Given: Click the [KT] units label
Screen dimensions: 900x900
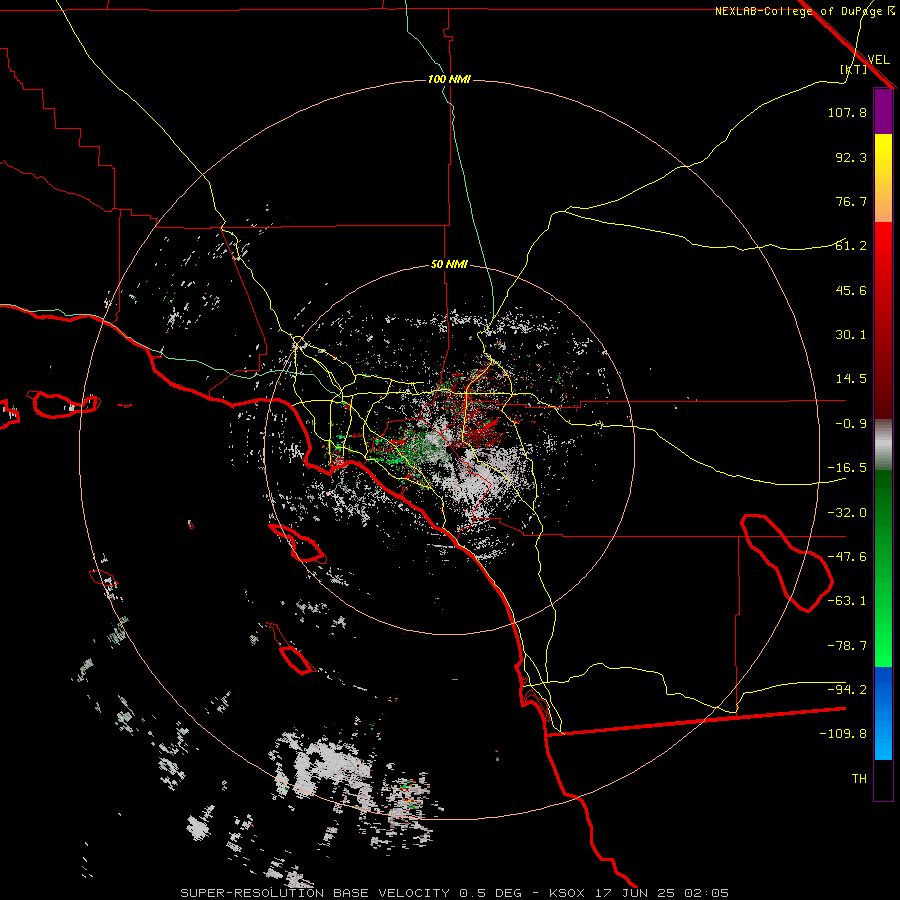Looking at the screenshot, I should point(854,69).
